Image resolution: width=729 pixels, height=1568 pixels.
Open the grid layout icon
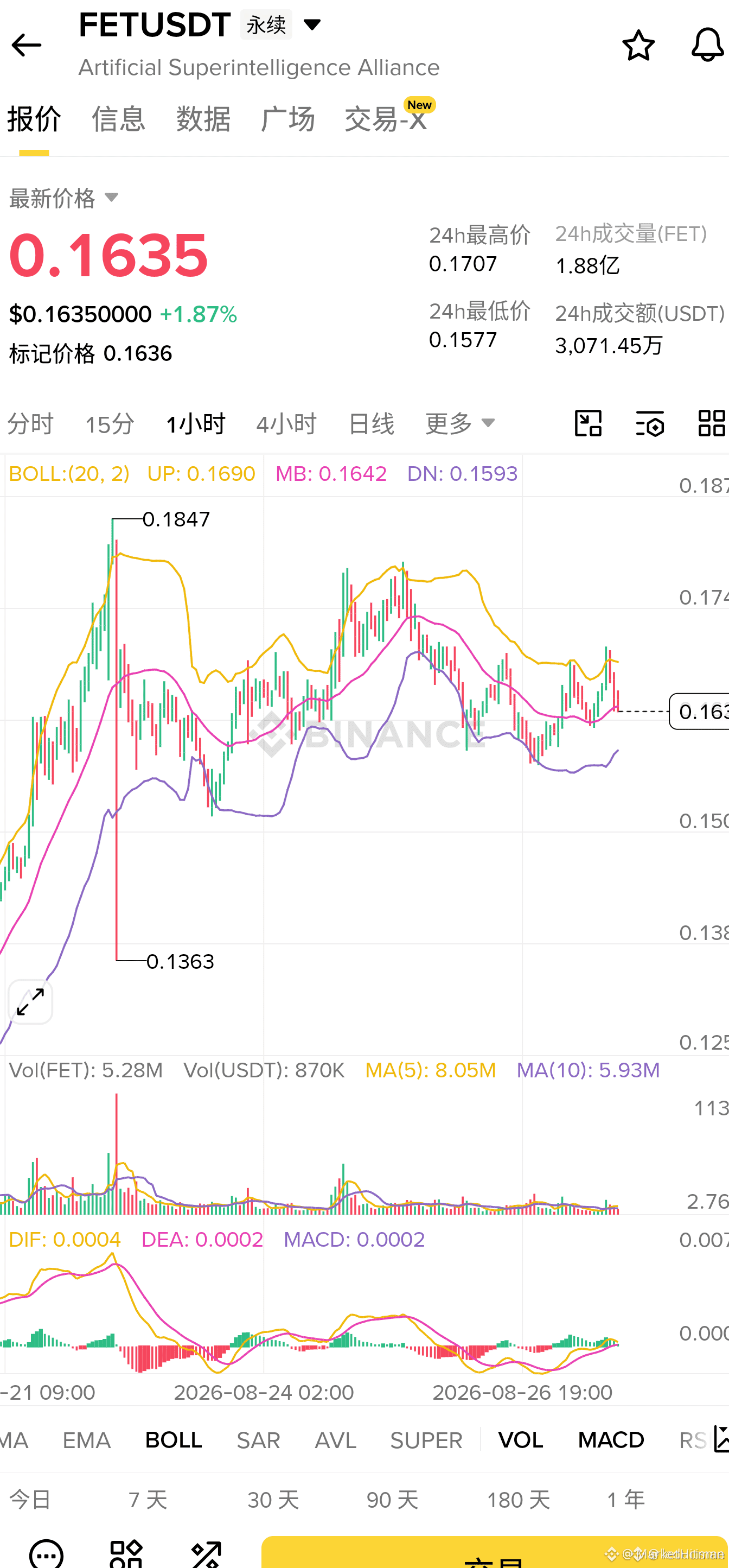point(711,423)
